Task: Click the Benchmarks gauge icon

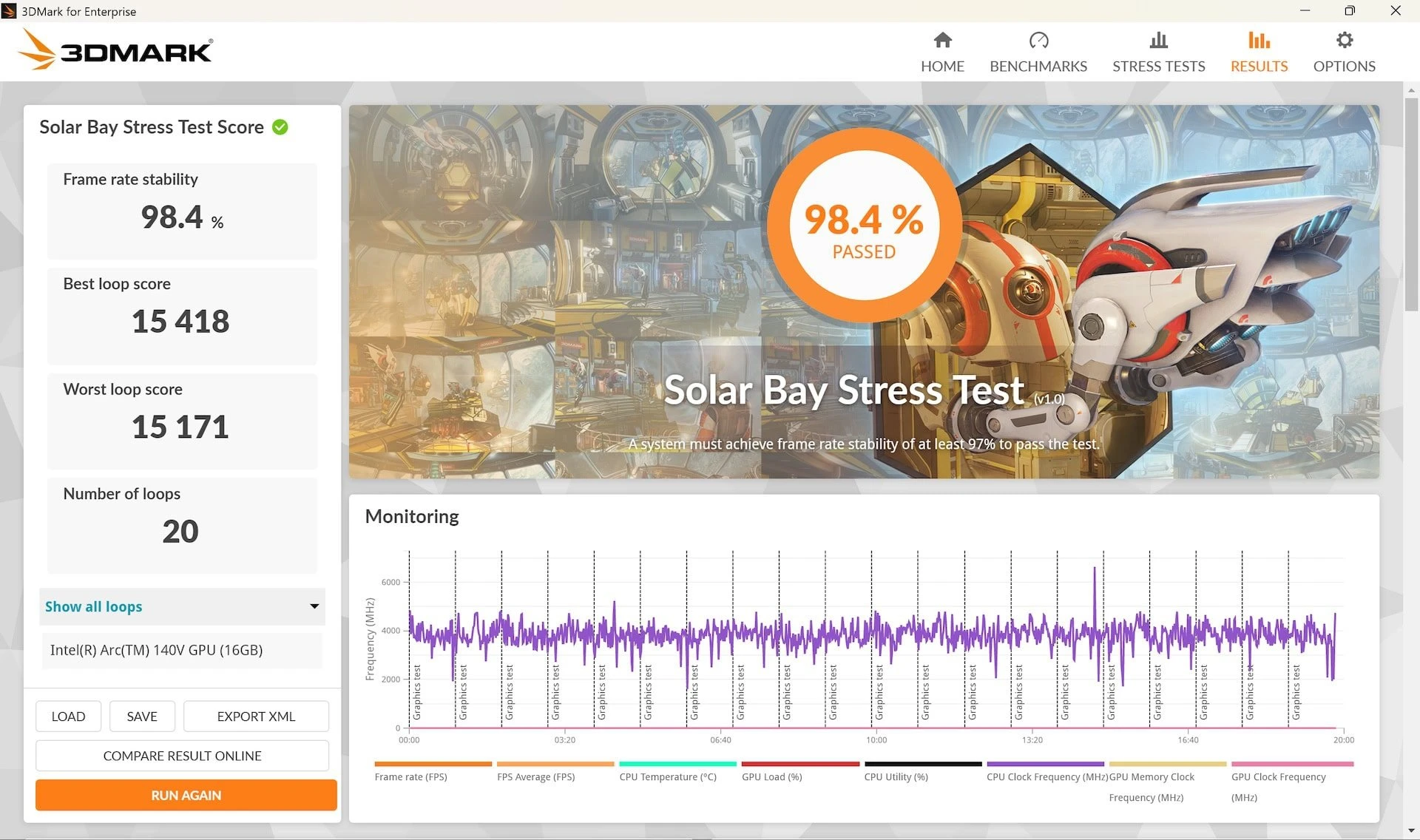Action: coord(1038,40)
